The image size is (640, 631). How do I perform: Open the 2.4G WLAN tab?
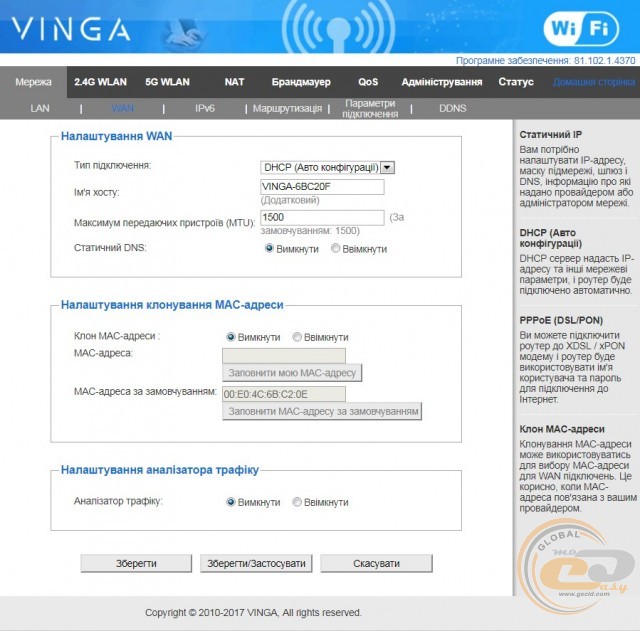point(100,82)
